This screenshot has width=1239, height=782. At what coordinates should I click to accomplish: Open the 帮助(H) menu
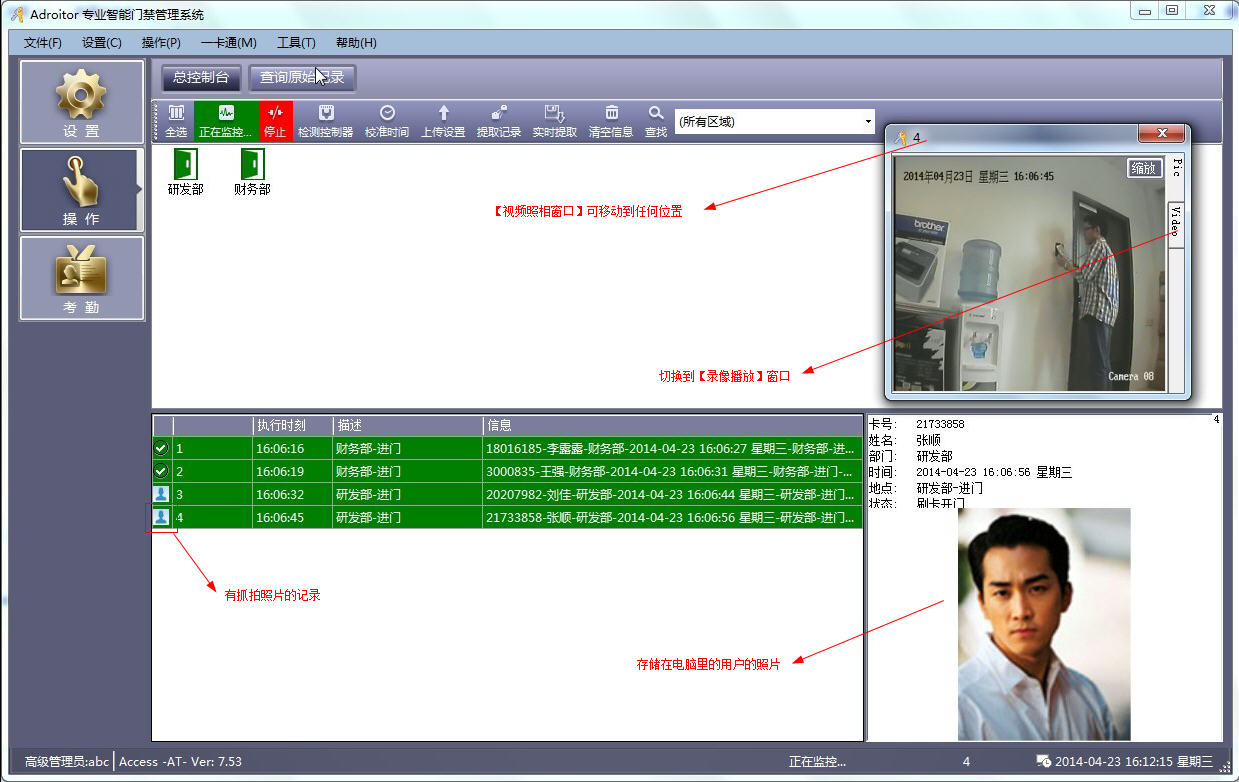356,43
